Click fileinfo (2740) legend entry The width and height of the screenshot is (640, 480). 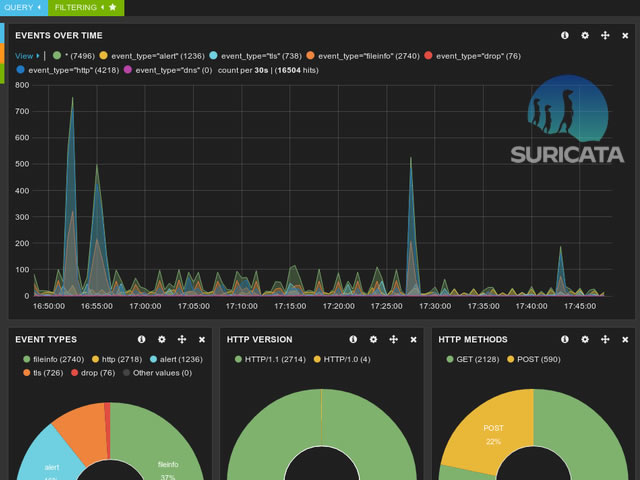pyautogui.click(x=54, y=360)
